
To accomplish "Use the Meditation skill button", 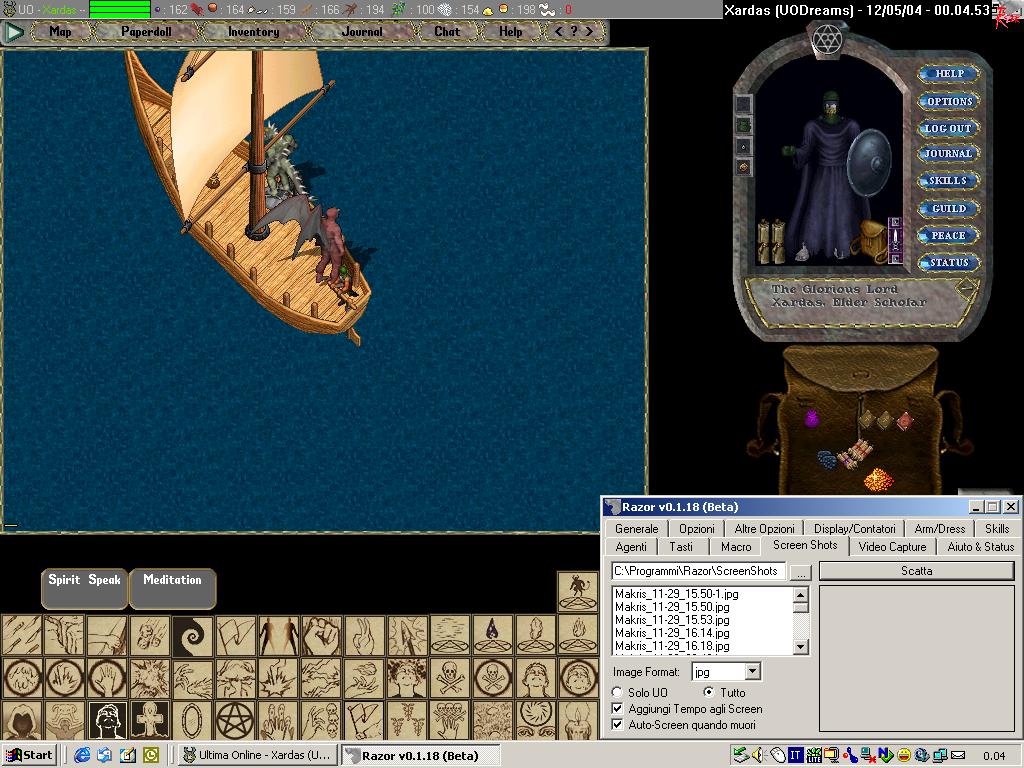I will coord(172,588).
